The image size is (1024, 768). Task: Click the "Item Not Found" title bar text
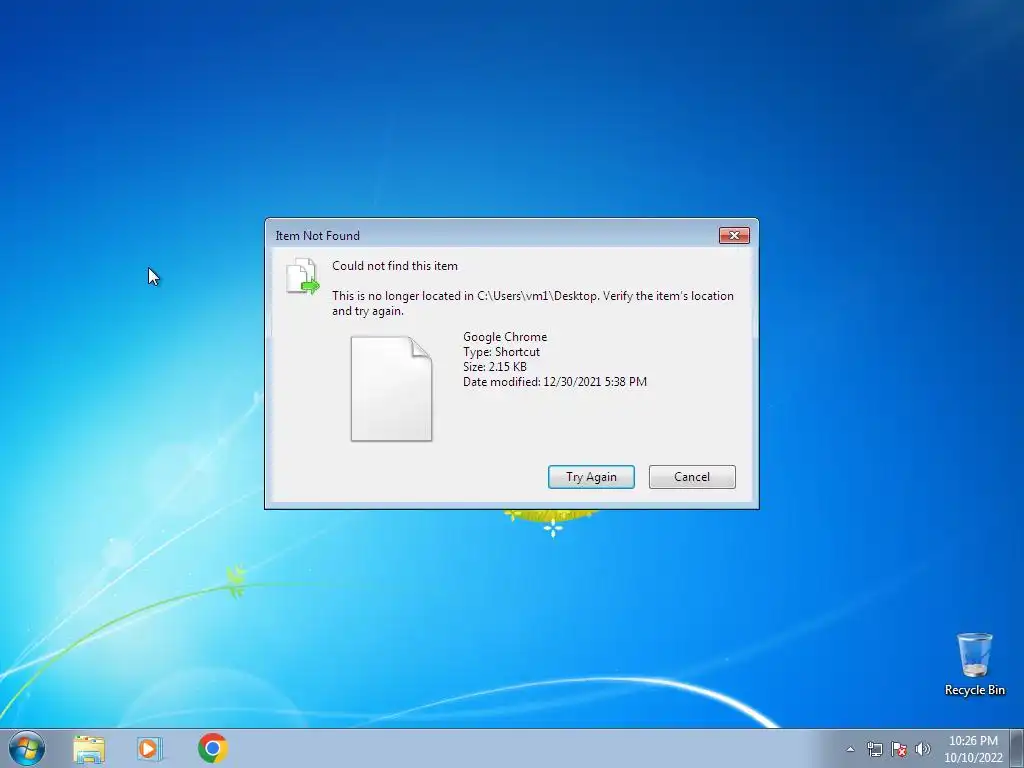pyautogui.click(x=317, y=236)
